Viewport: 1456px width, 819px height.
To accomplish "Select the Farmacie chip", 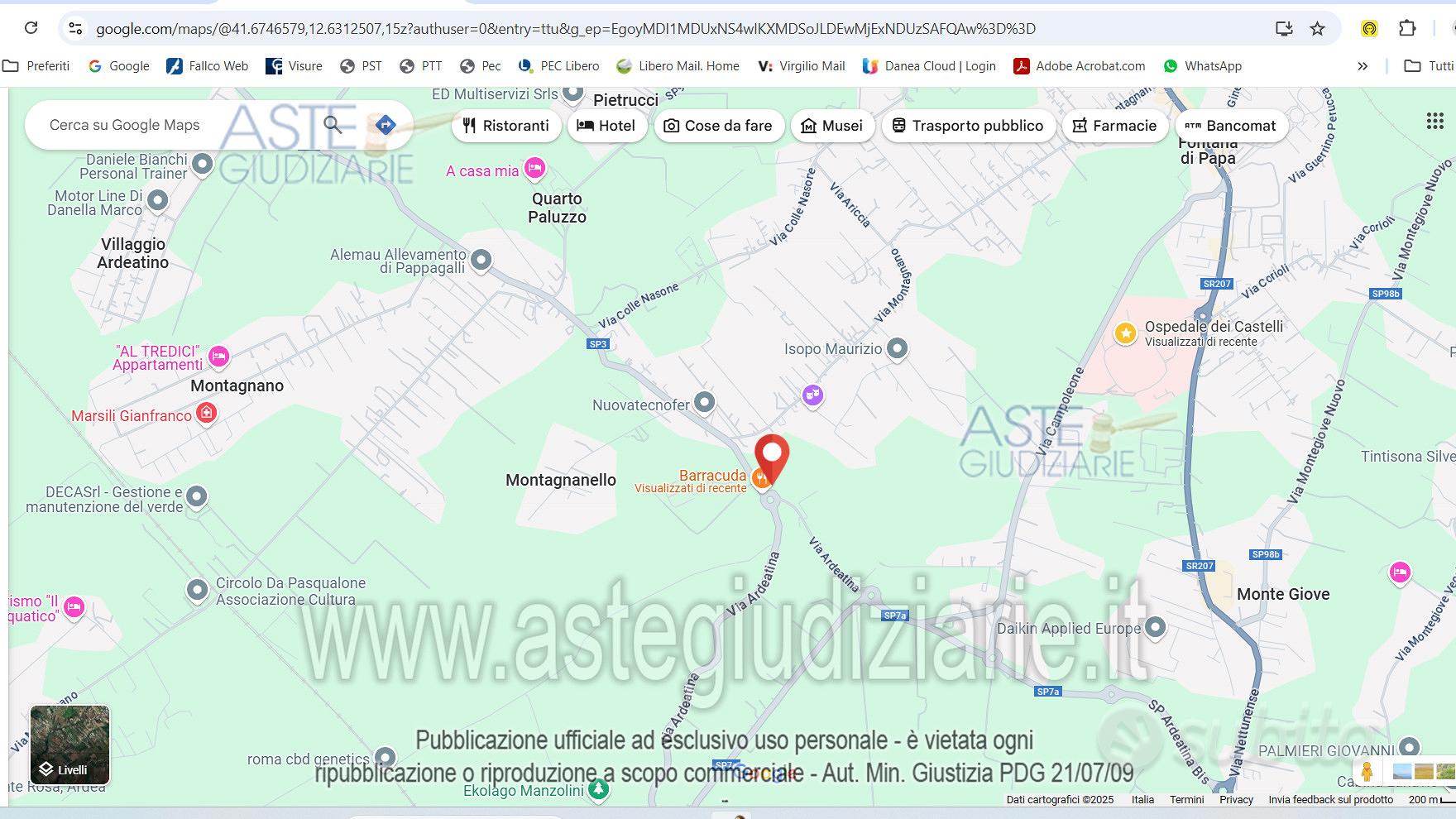I will point(1115,126).
